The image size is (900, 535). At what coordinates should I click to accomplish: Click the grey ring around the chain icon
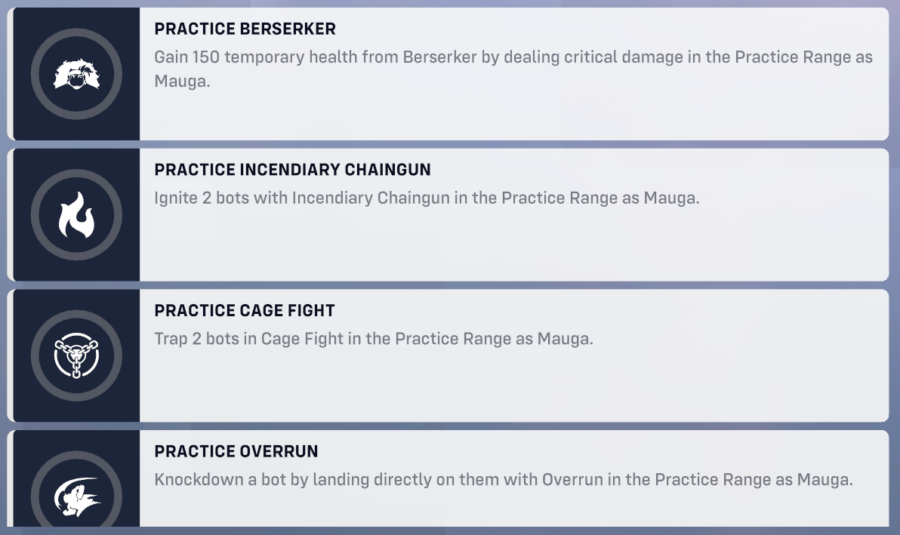[x=38, y=355]
